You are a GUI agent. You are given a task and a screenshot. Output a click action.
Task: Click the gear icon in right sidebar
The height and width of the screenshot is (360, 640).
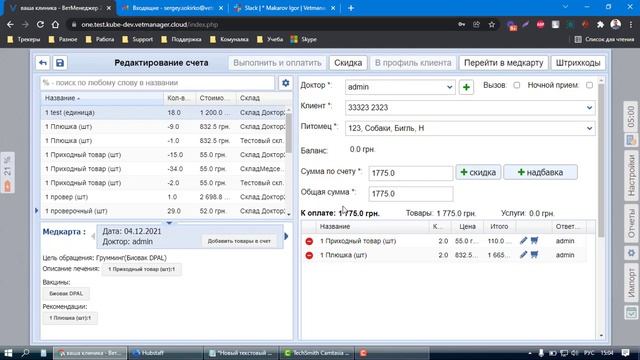631,253
